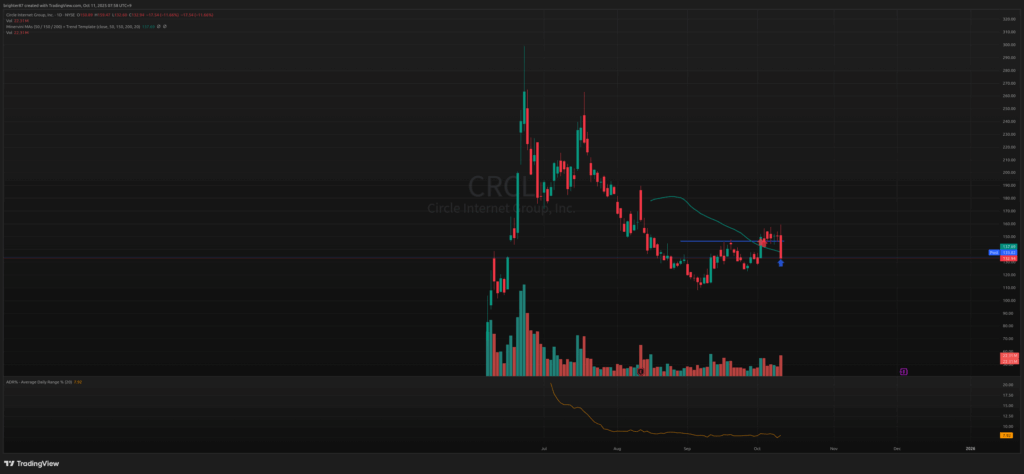The height and width of the screenshot is (474, 1024).
Task: Click the red horizontal price line across the chart
Action: pos(300,258)
